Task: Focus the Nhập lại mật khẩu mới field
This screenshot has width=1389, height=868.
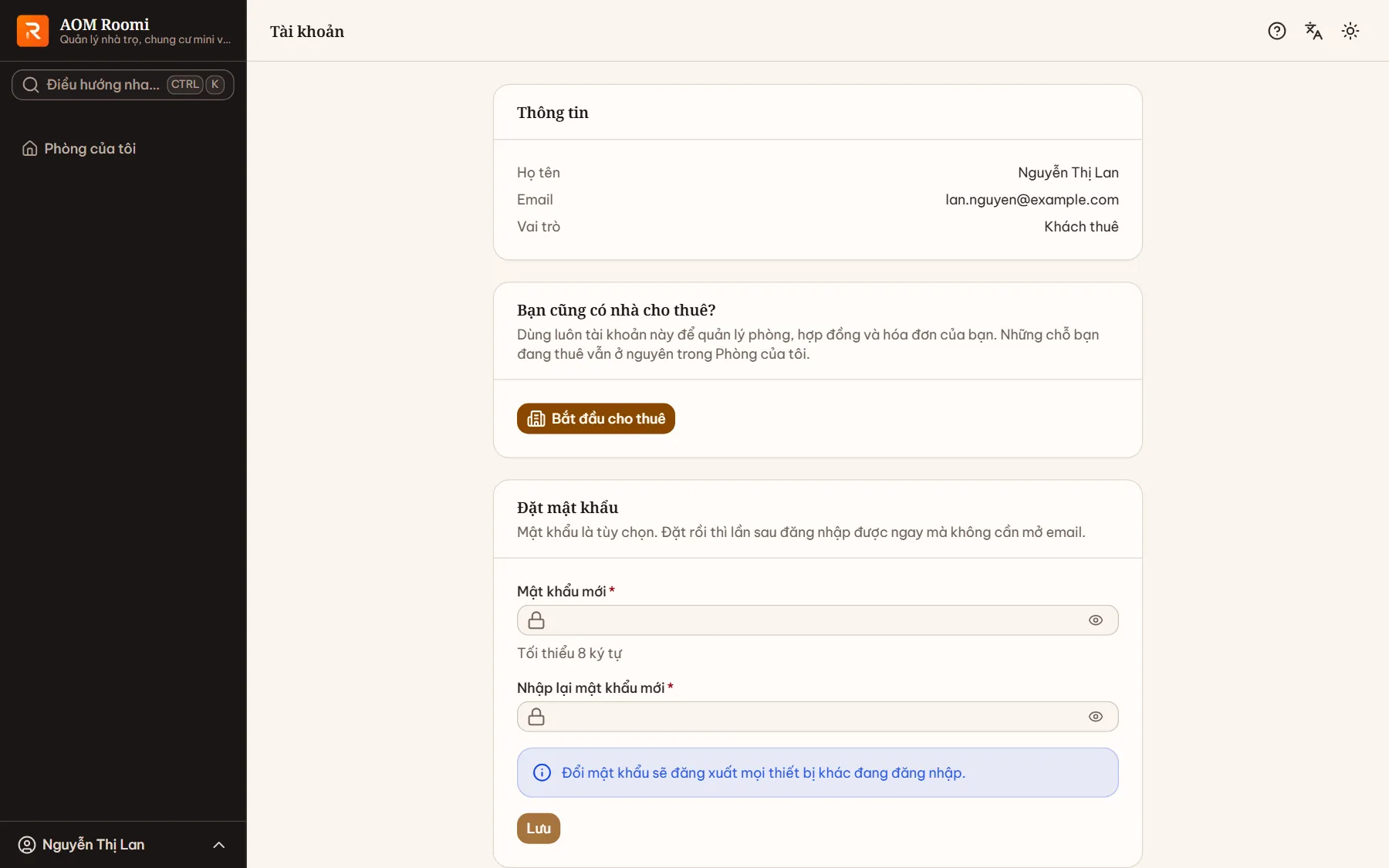Action: (818, 717)
